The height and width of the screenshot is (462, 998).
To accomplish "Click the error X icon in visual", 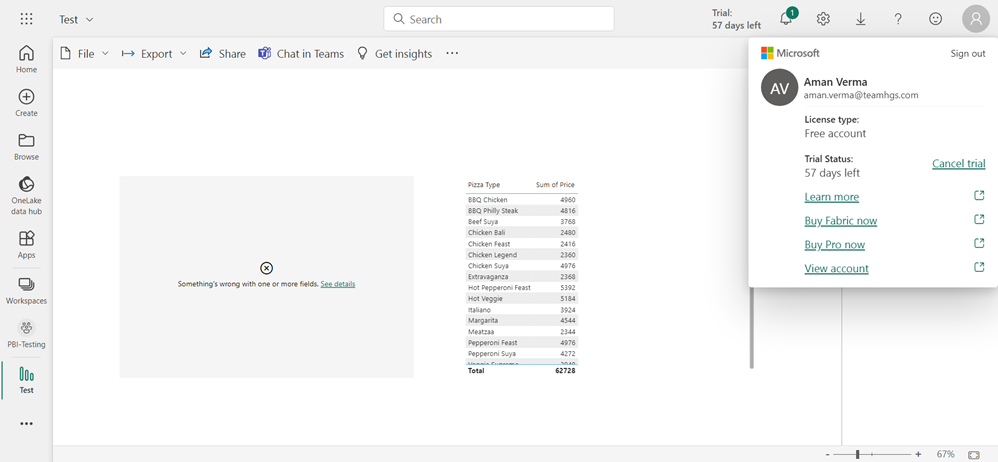I will (267, 268).
